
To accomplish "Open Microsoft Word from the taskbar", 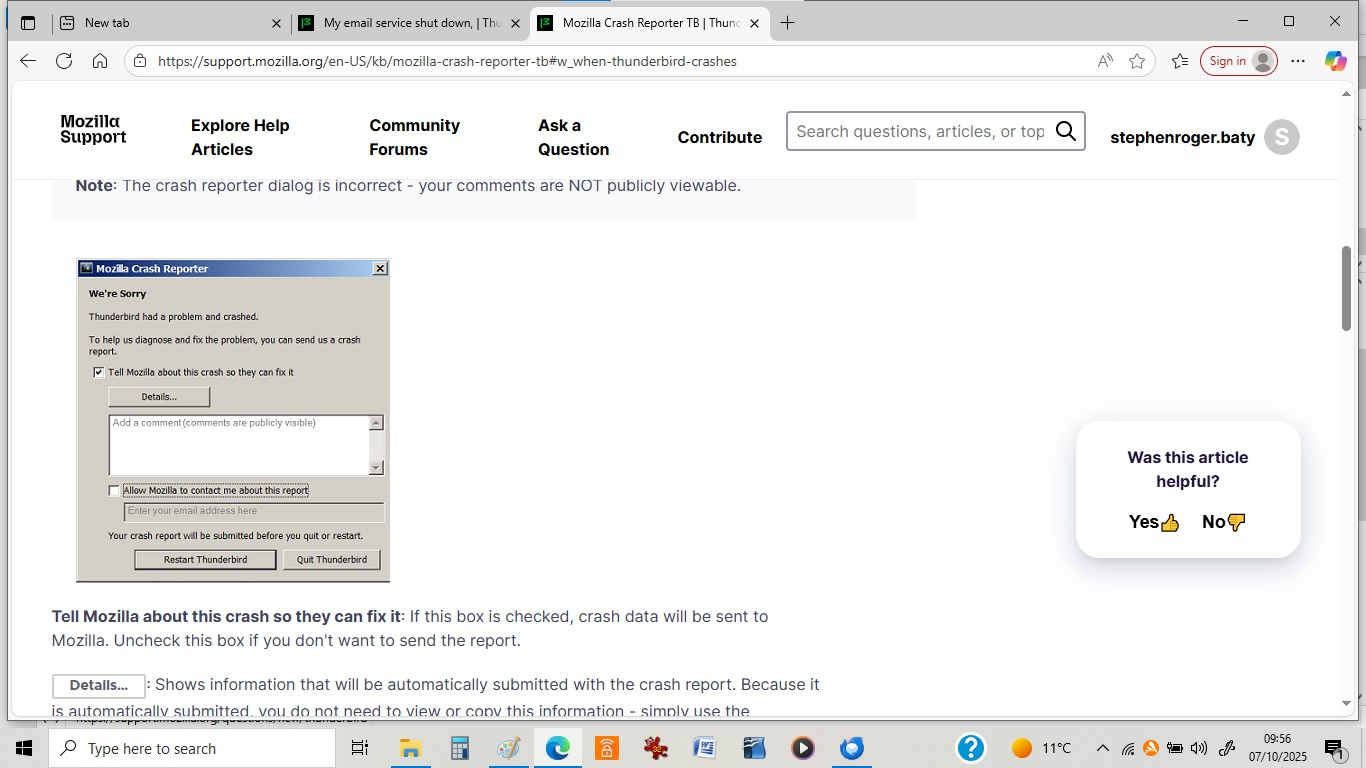I will 705,748.
